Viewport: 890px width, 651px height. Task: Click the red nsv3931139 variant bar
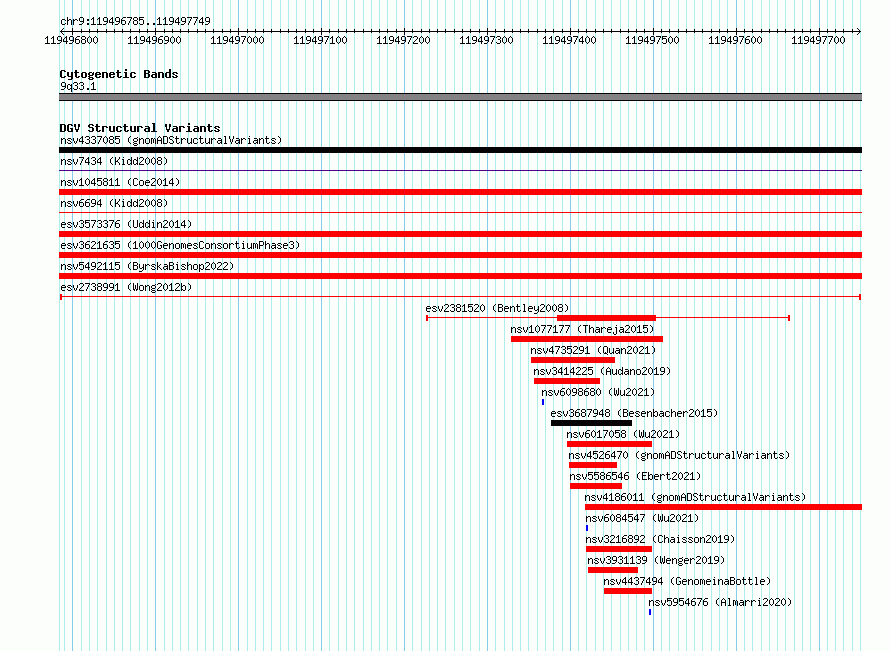[x=613, y=570]
